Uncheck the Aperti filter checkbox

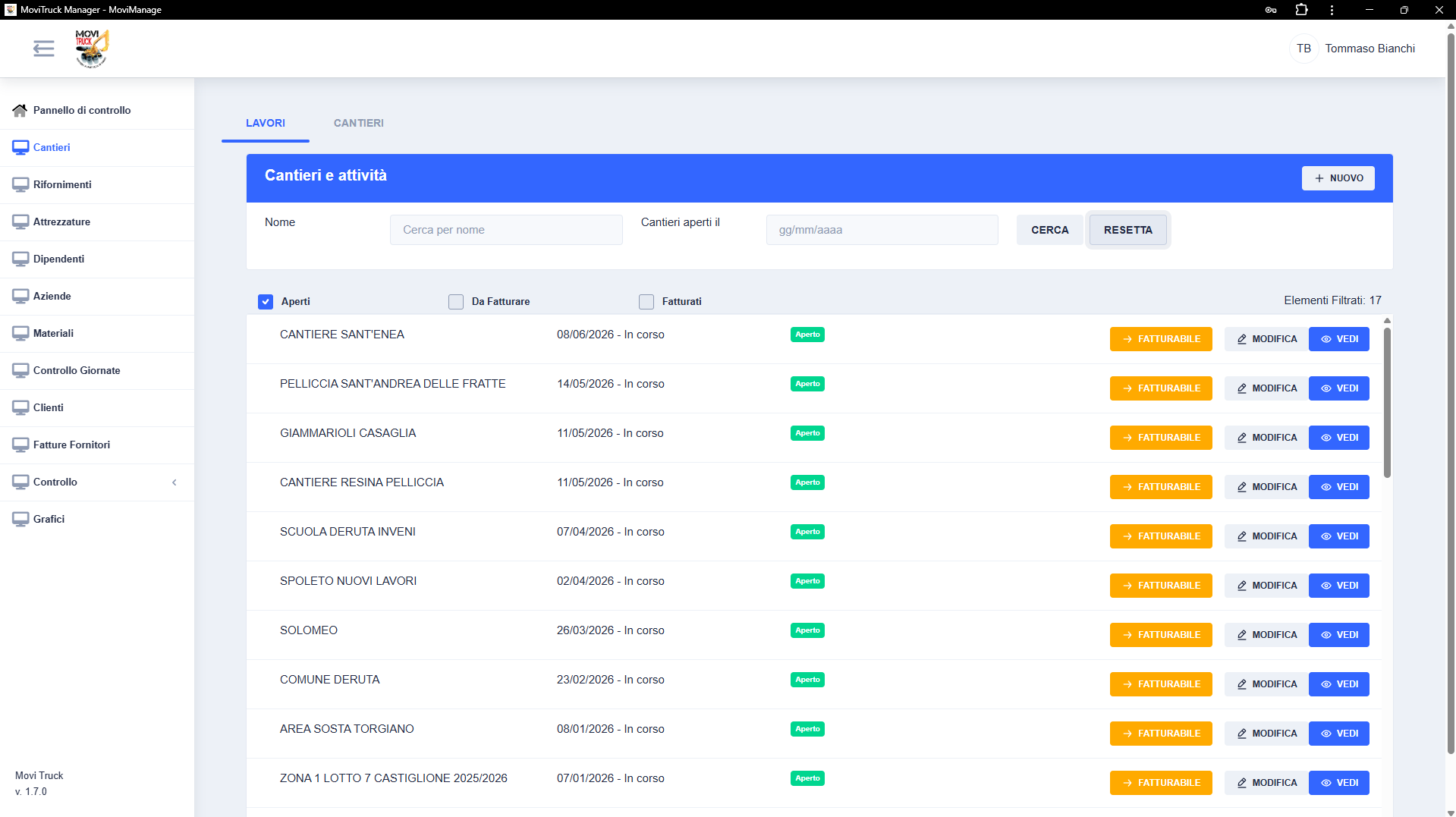coord(266,302)
